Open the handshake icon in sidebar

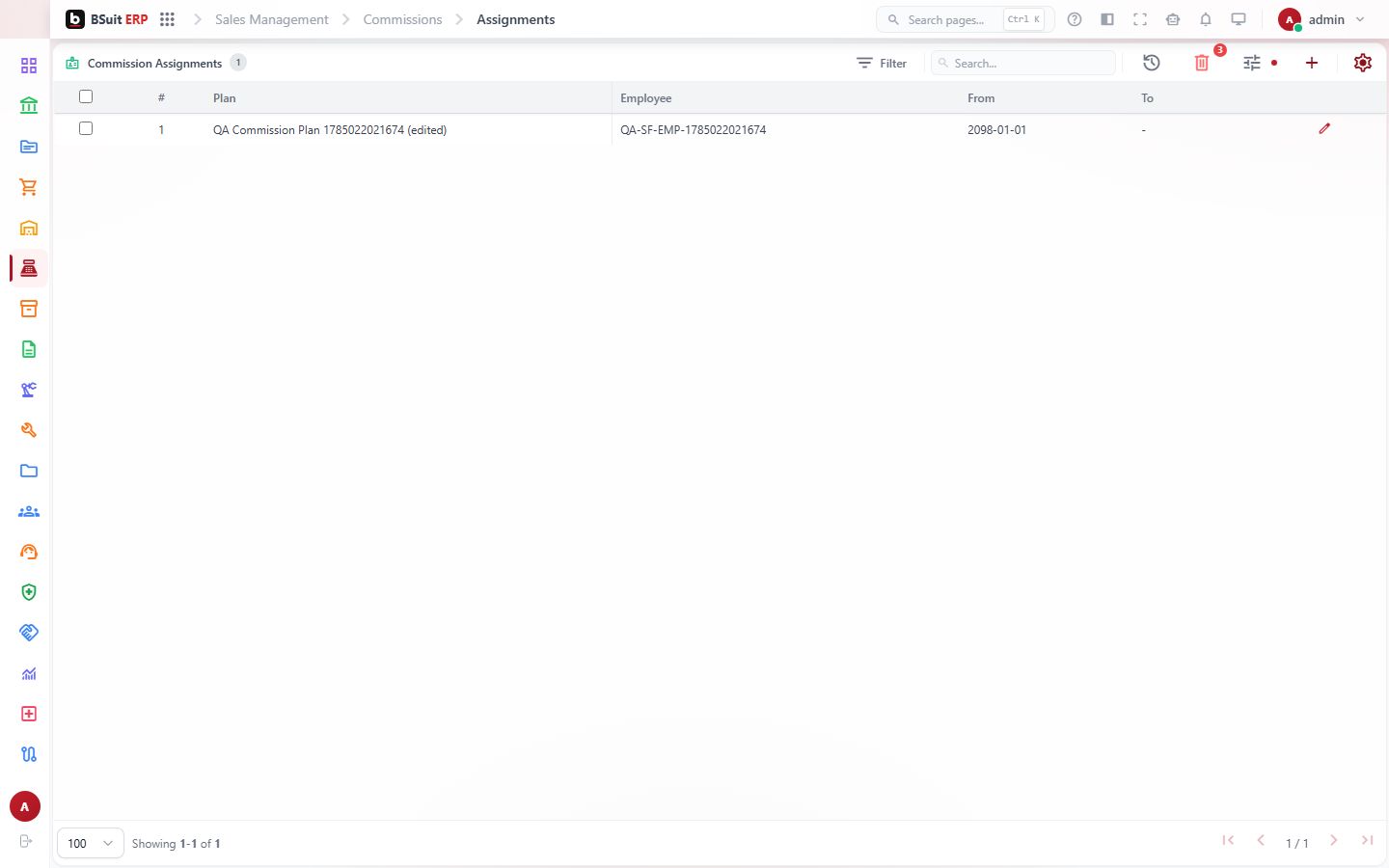pyautogui.click(x=29, y=633)
